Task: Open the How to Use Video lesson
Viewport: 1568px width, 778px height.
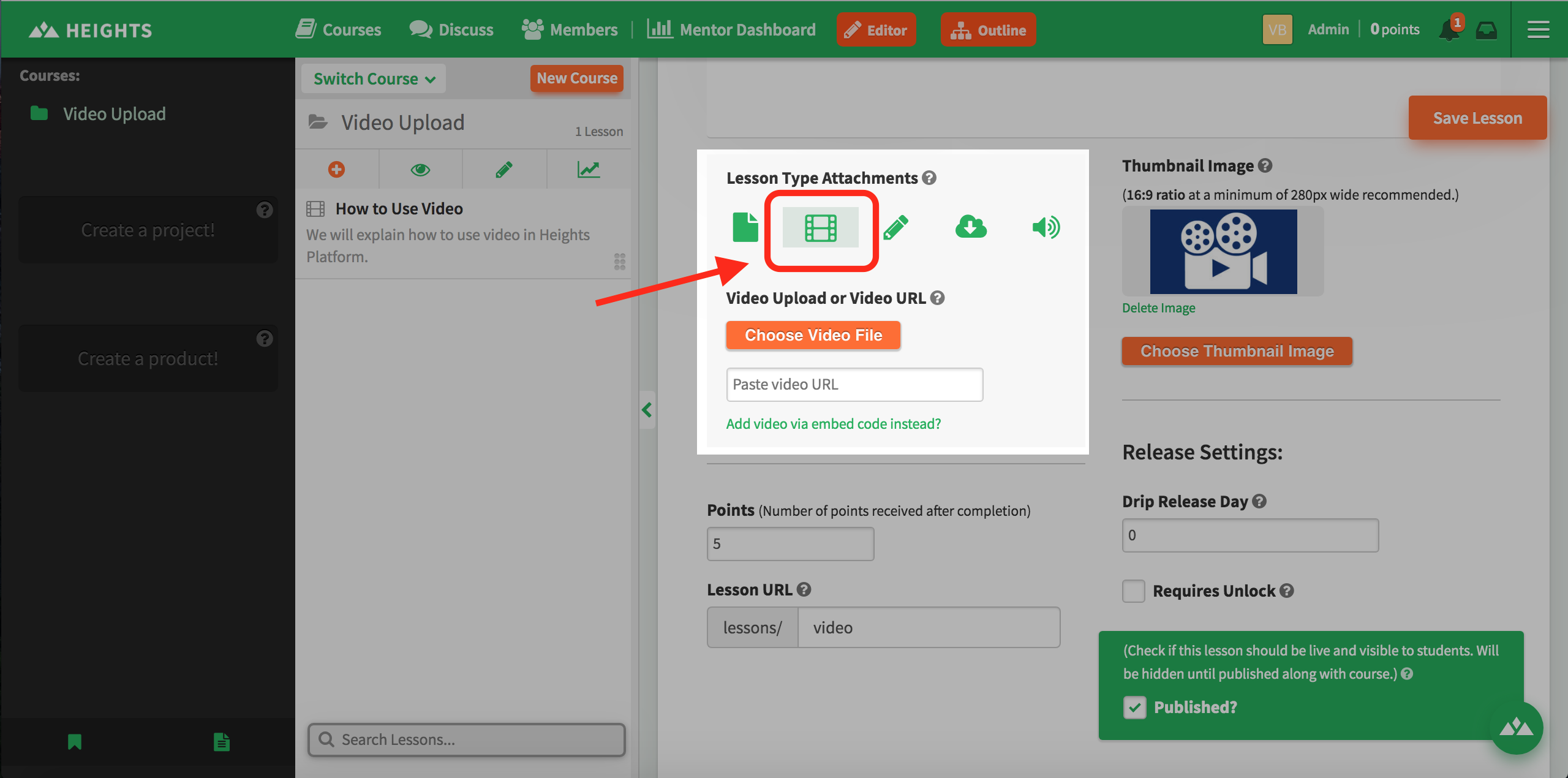Action: tap(399, 208)
